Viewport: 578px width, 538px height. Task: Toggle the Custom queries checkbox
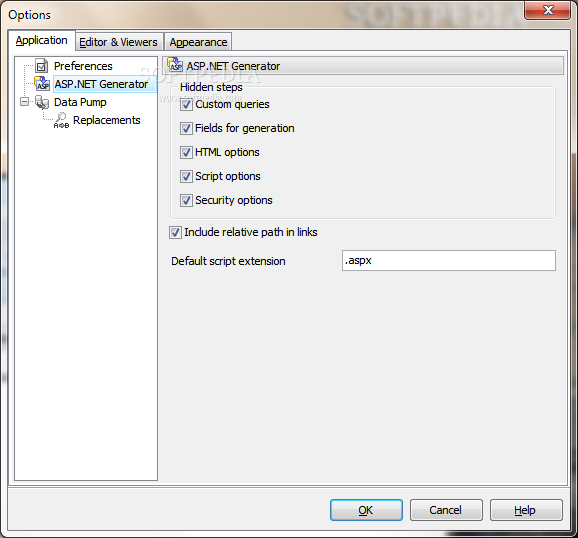tap(186, 104)
